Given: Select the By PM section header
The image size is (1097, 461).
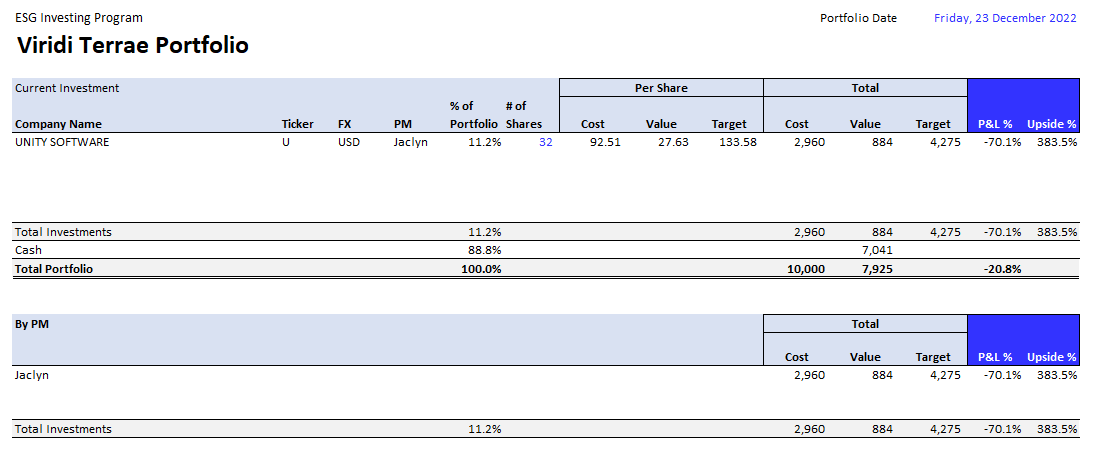Looking at the screenshot, I should [x=32, y=325].
